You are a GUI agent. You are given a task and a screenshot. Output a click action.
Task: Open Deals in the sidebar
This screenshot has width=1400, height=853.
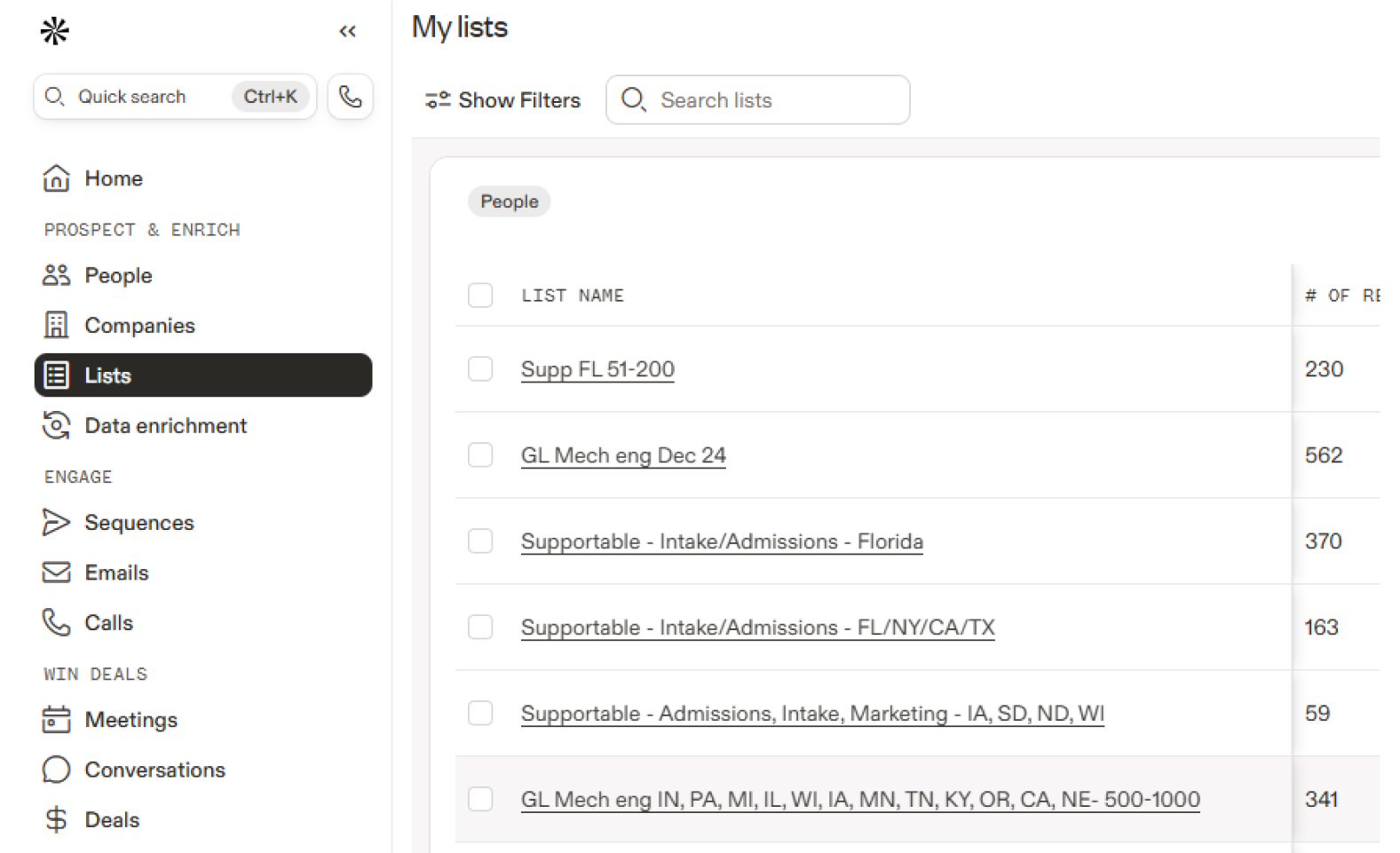[x=112, y=820]
